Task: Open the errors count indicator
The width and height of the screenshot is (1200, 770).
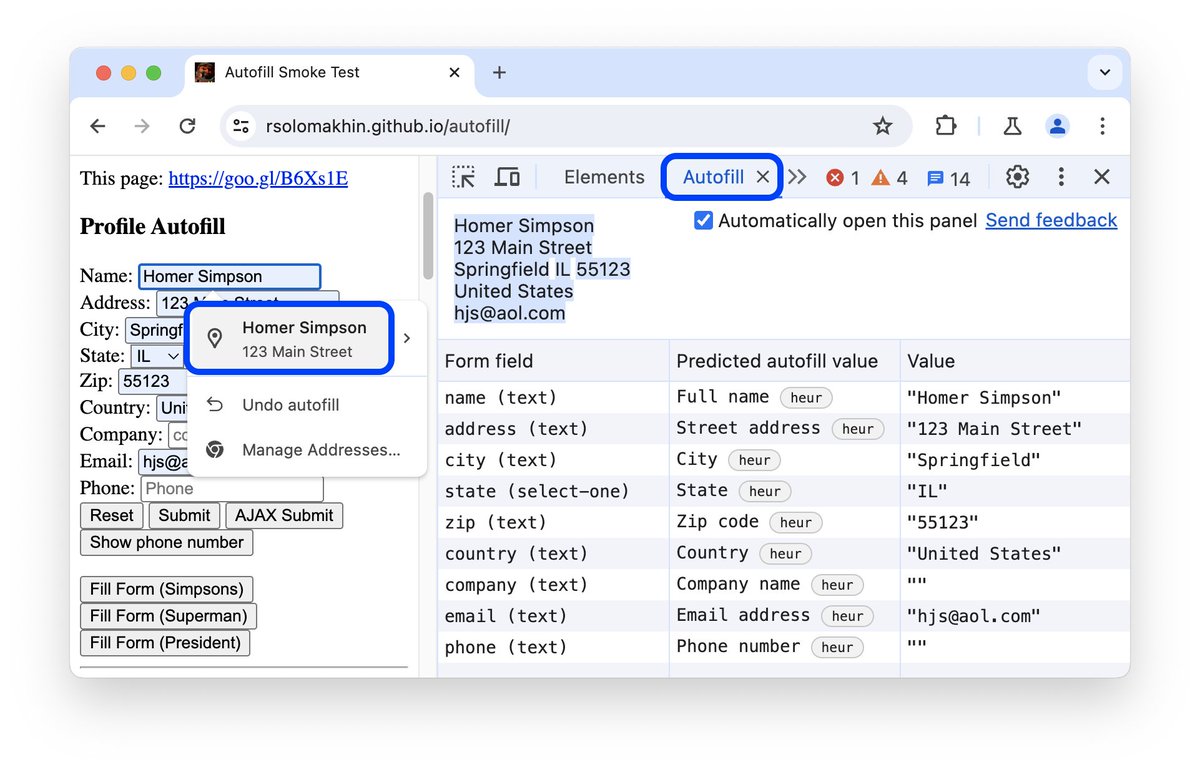Action: click(x=843, y=178)
